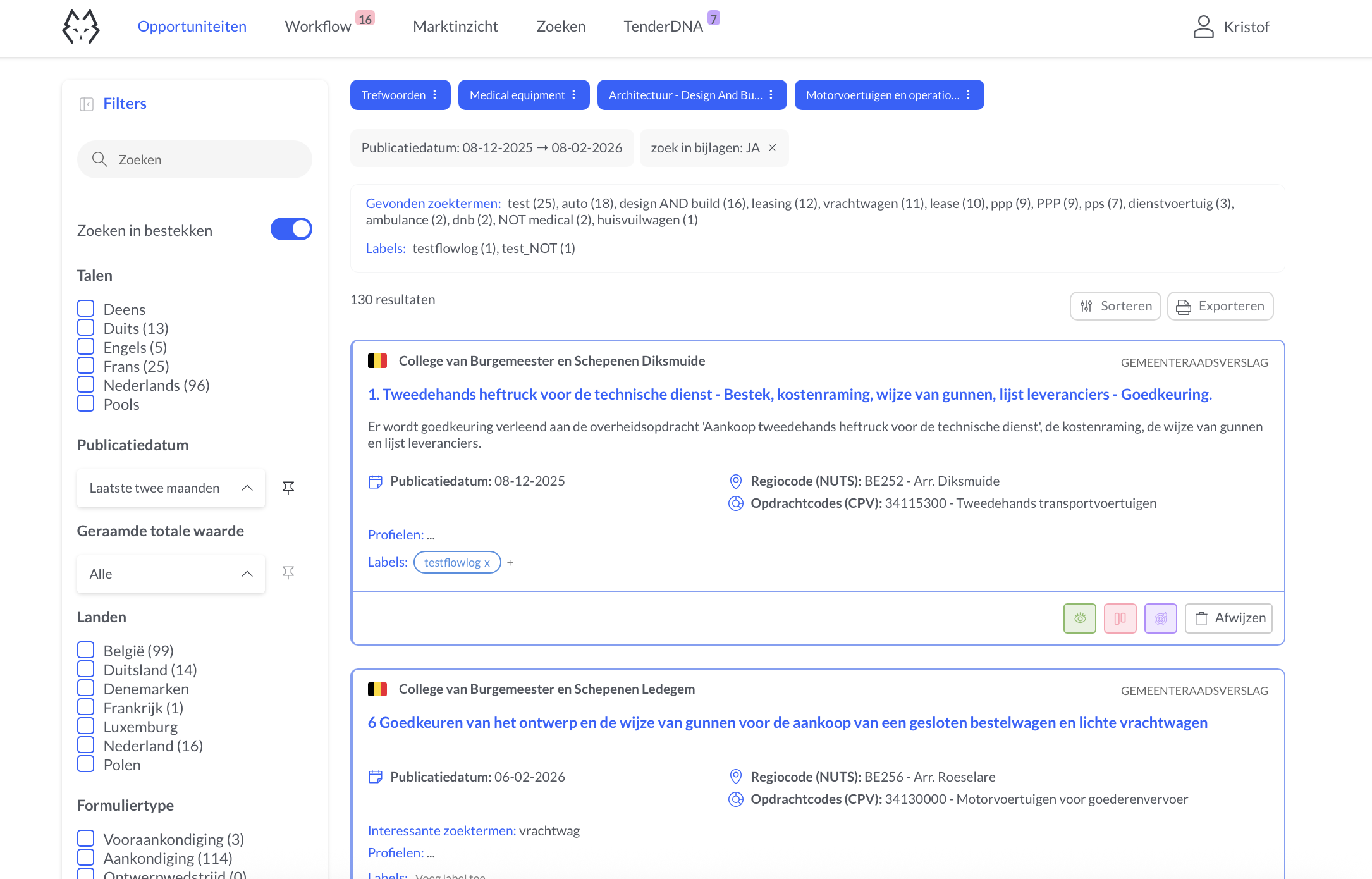Open the kebab menu on the Medical equipment chip

[x=574, y=94]
